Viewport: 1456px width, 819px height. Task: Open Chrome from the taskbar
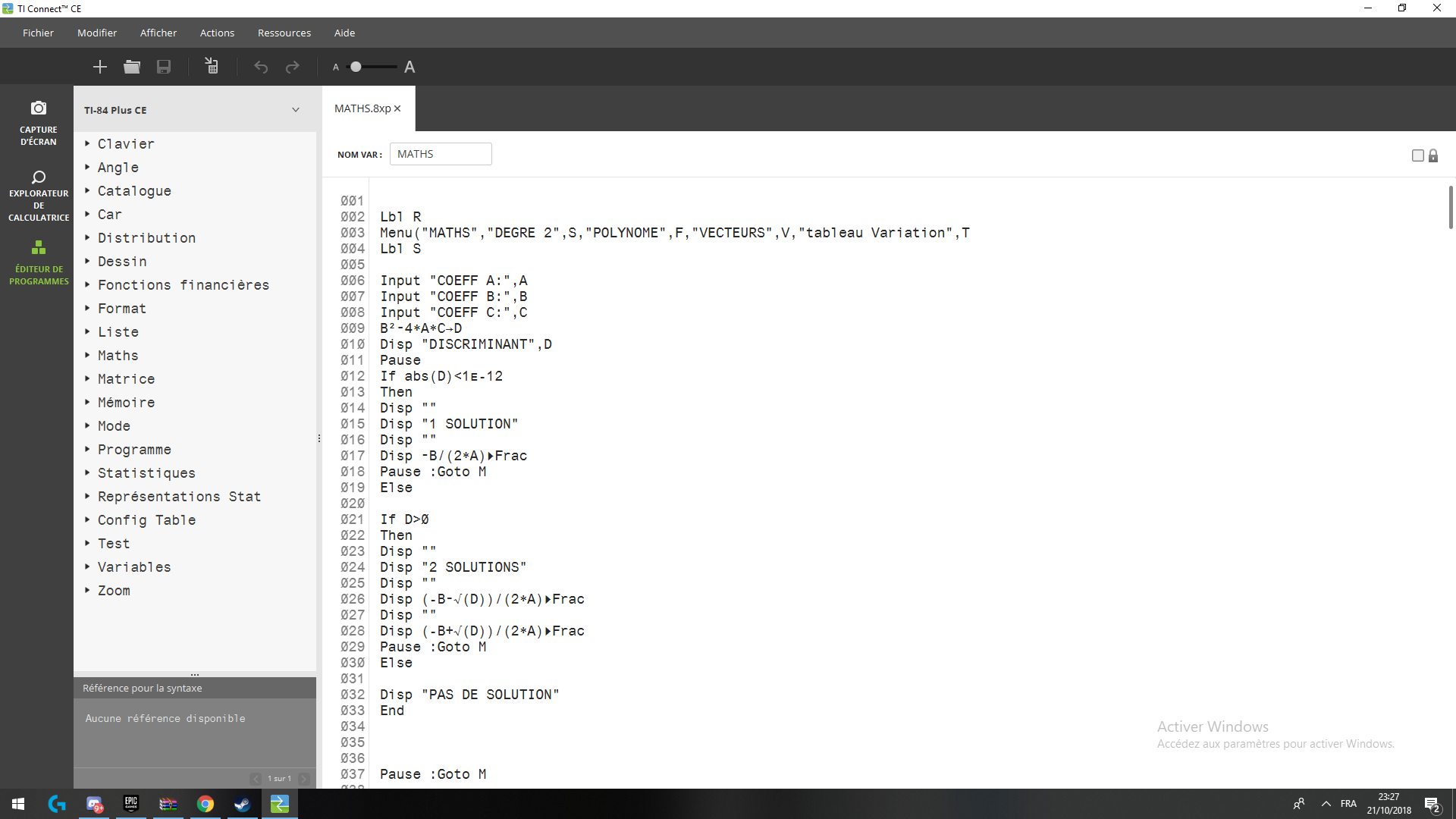coord(205,804)
